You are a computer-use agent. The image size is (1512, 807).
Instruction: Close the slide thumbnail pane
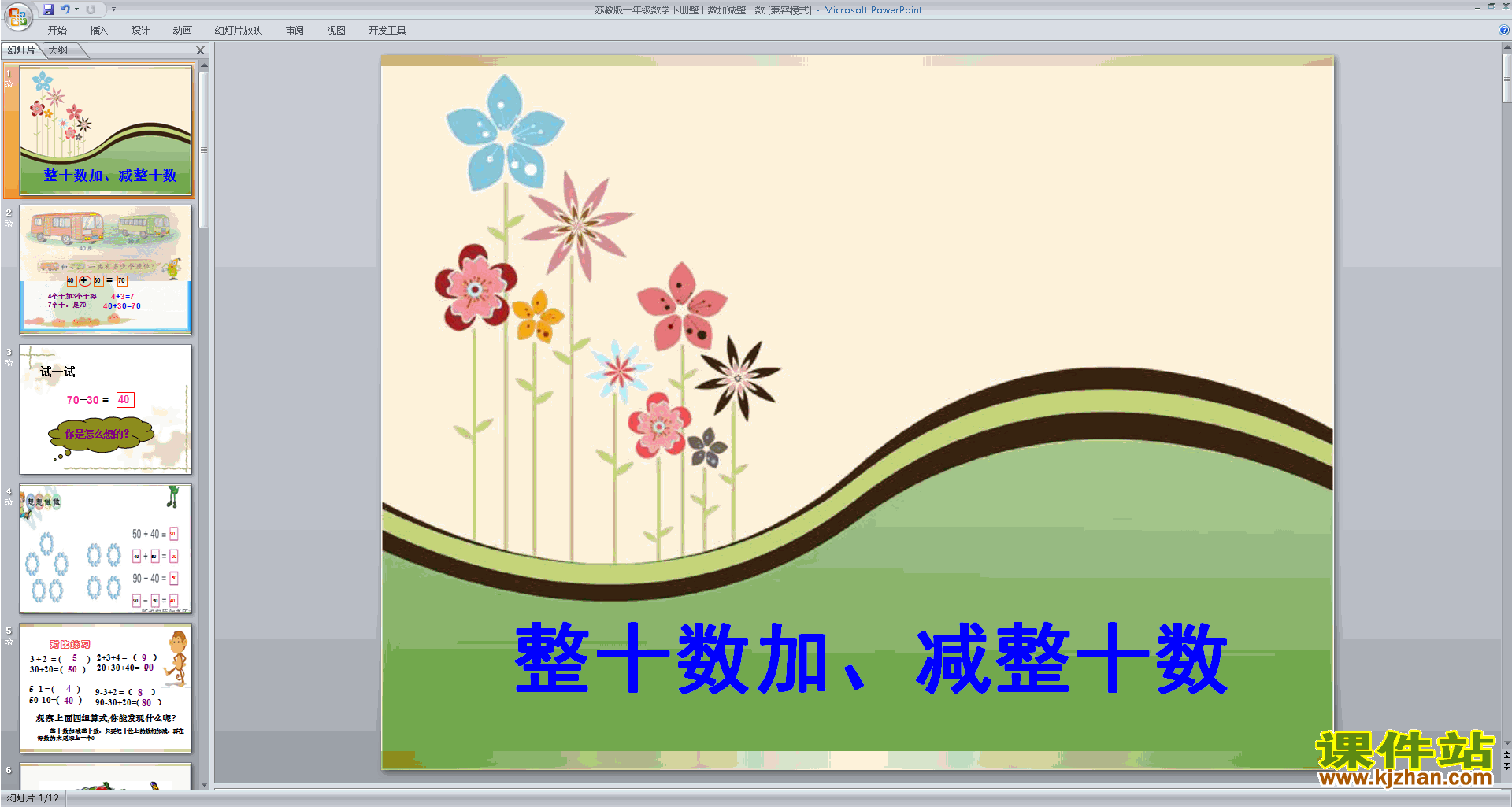pyautogui.click(x=201, y=50)
